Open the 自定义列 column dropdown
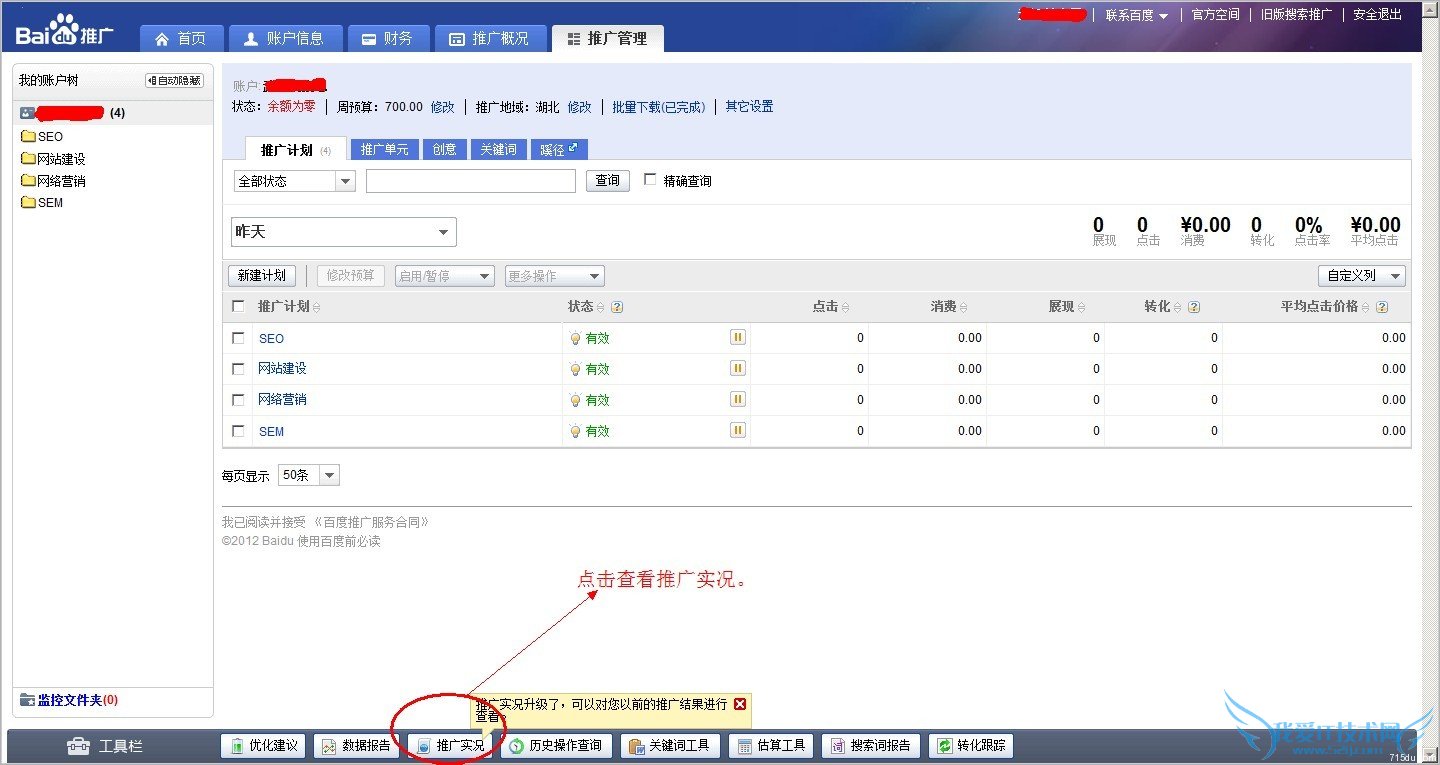 pyautogui.click(x=1362, y=276)
